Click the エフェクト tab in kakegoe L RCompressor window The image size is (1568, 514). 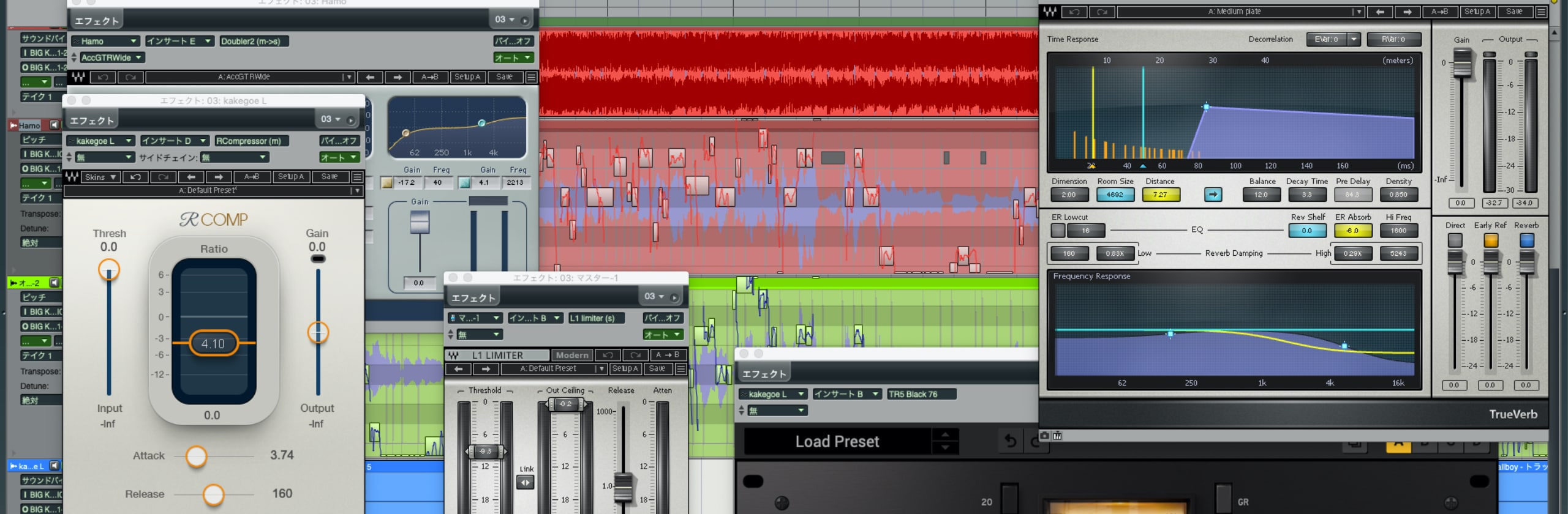coord(91,121)
